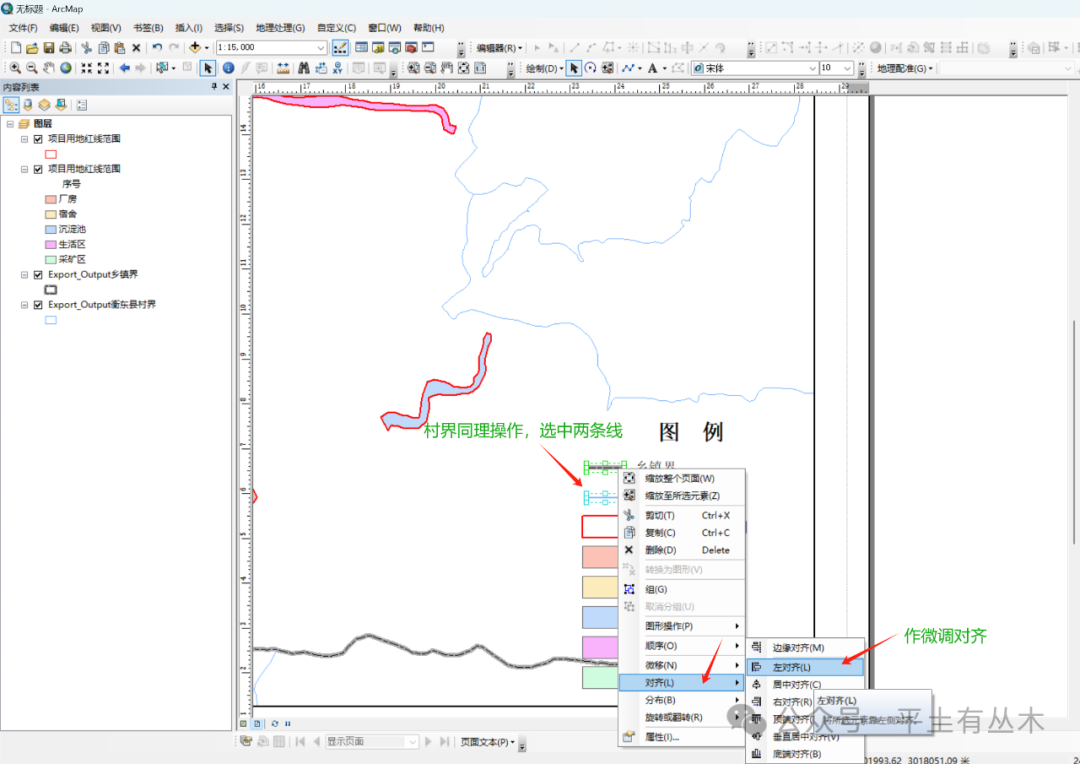Select the Zoom Out magnifier tool
1080x764 pixels.
click(x=32, y=68)
